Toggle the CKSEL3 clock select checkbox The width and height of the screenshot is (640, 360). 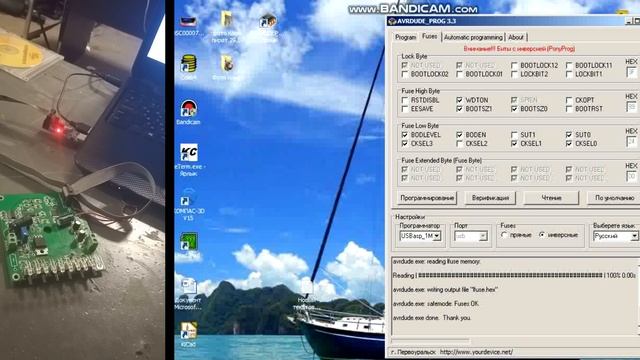click(x=405, y=144)
